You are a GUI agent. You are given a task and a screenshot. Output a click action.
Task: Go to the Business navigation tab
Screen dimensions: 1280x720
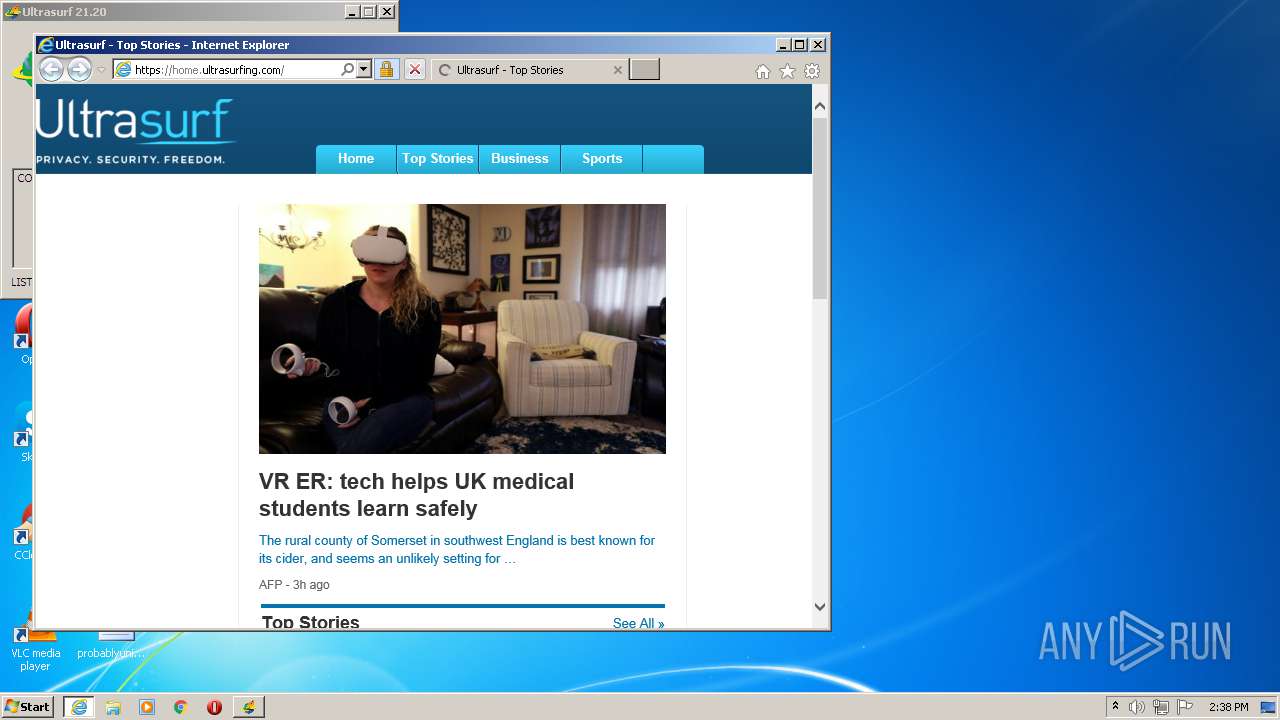[x=520, y=159]
